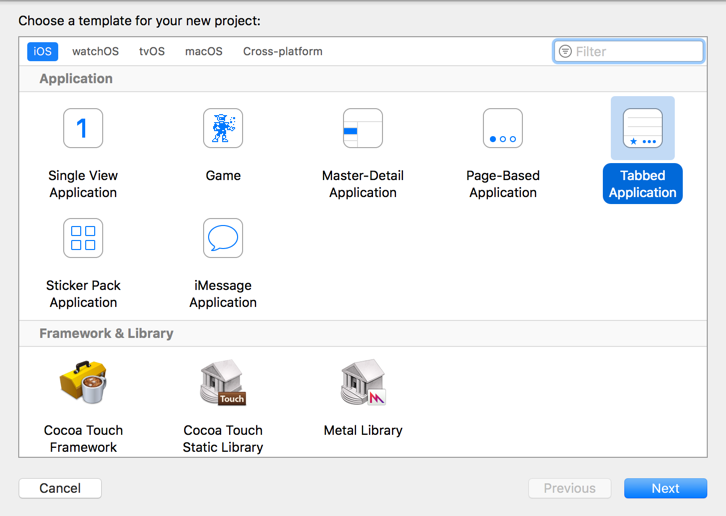Open the tvOS templates tab
The image size is (726, 516).
pos(152,51)
